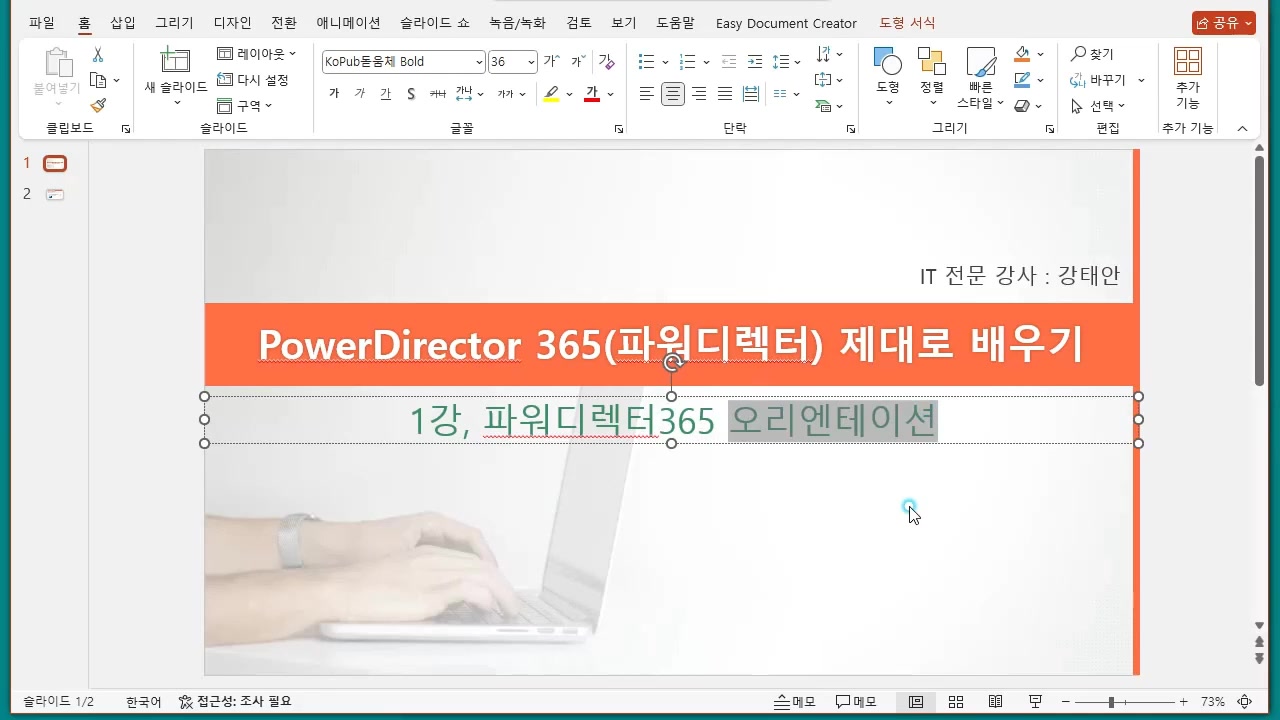Toggle text shadow formatting
The width and height of the screenshot is (1280, 720).
coord(411,94)
